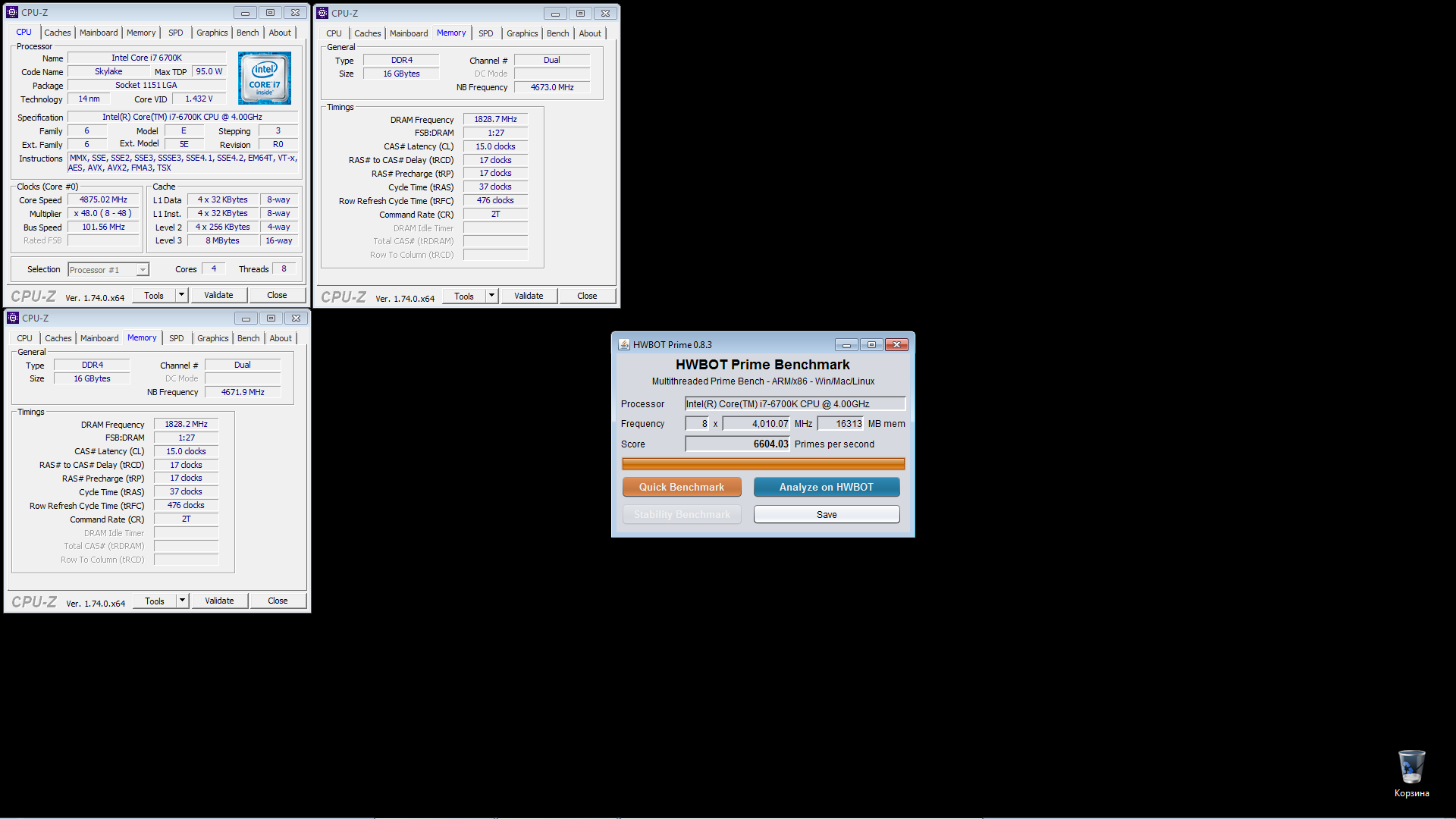Expand Tools dropdown arrow in top-middle CPU-Z
This screenshot has height=819, width=1456.
coord(491,296)
